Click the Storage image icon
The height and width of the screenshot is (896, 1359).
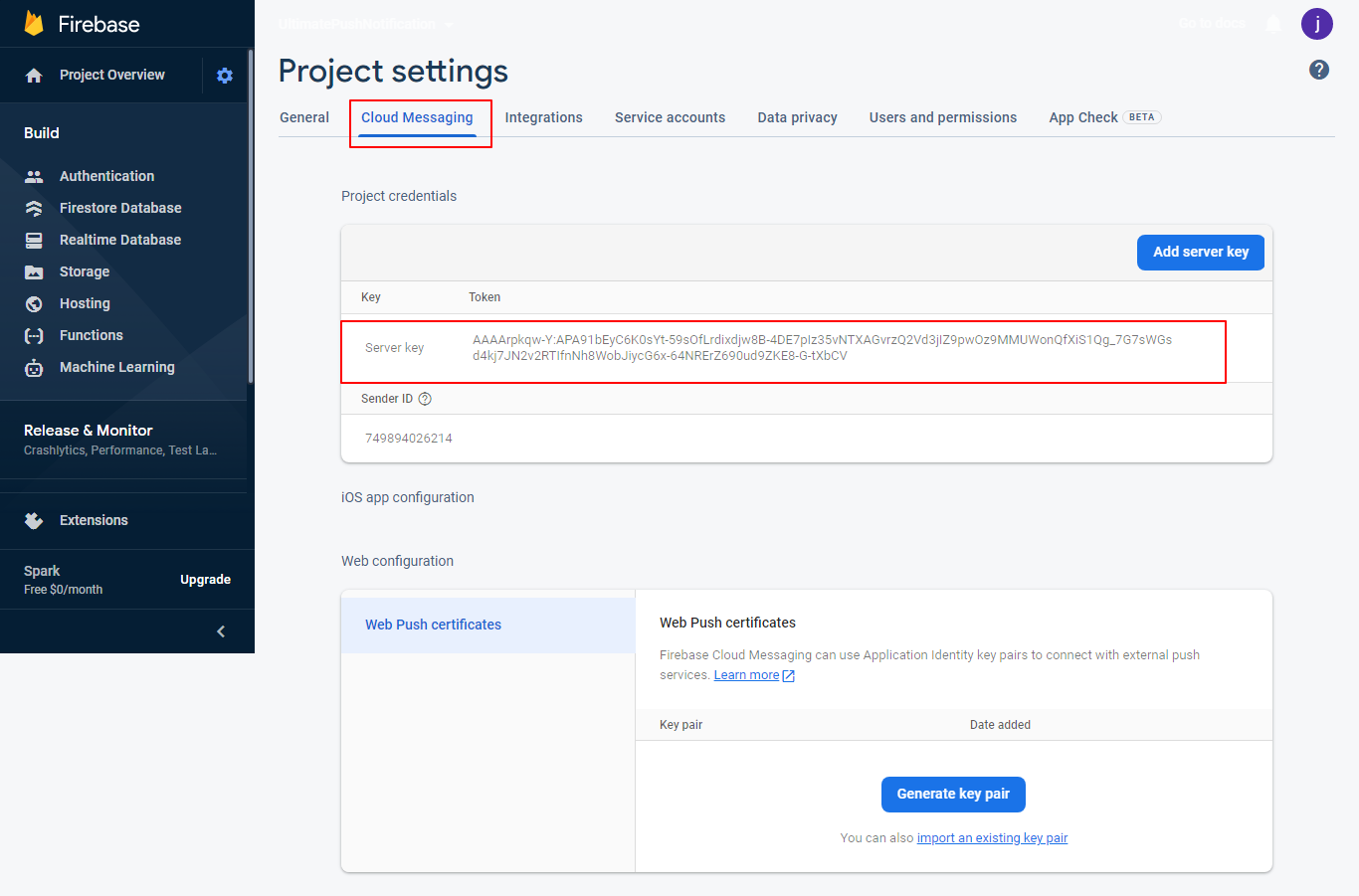click(34, 271)
